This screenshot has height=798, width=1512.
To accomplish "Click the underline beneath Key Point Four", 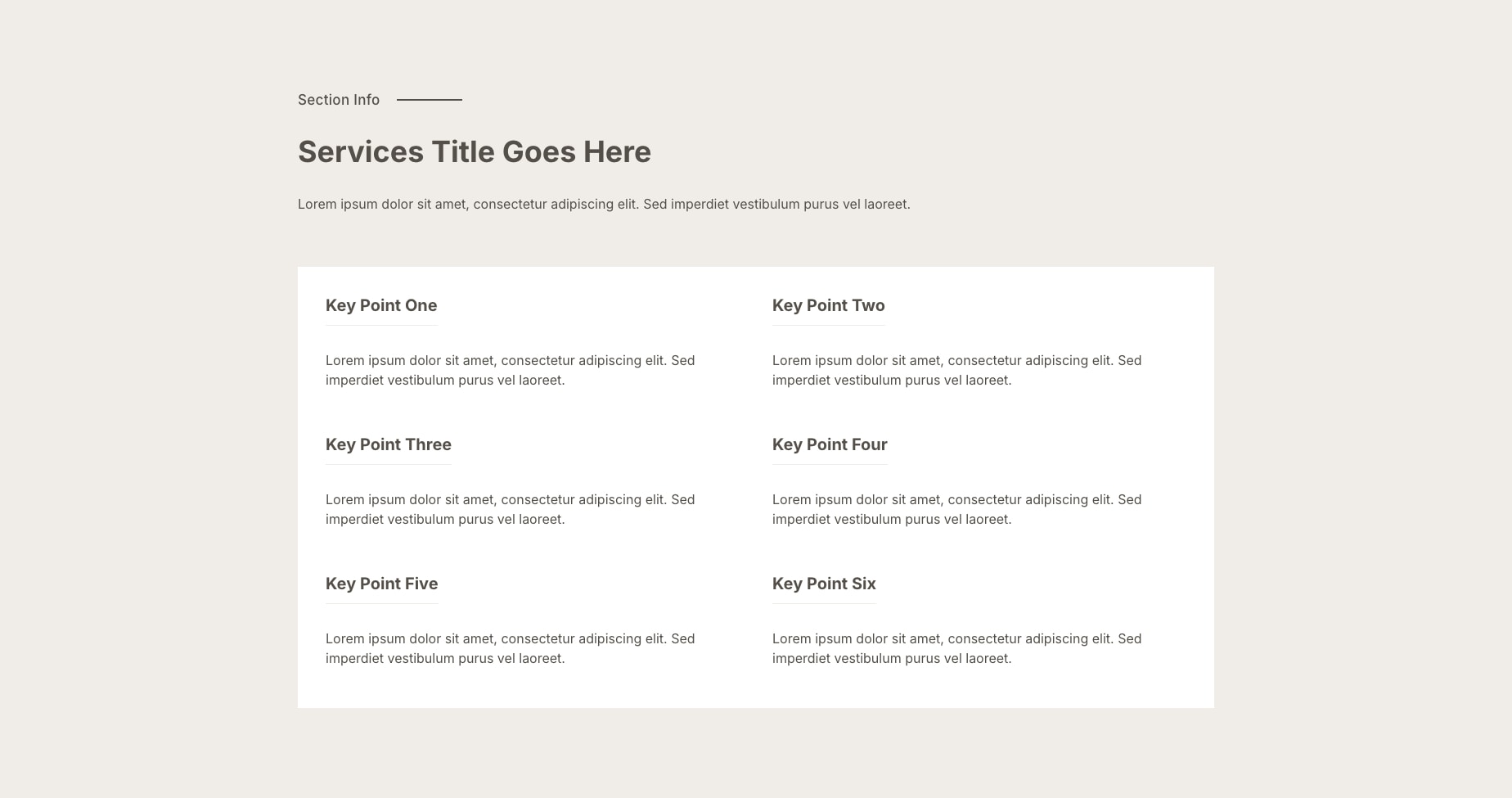I will tap(830, 464).
